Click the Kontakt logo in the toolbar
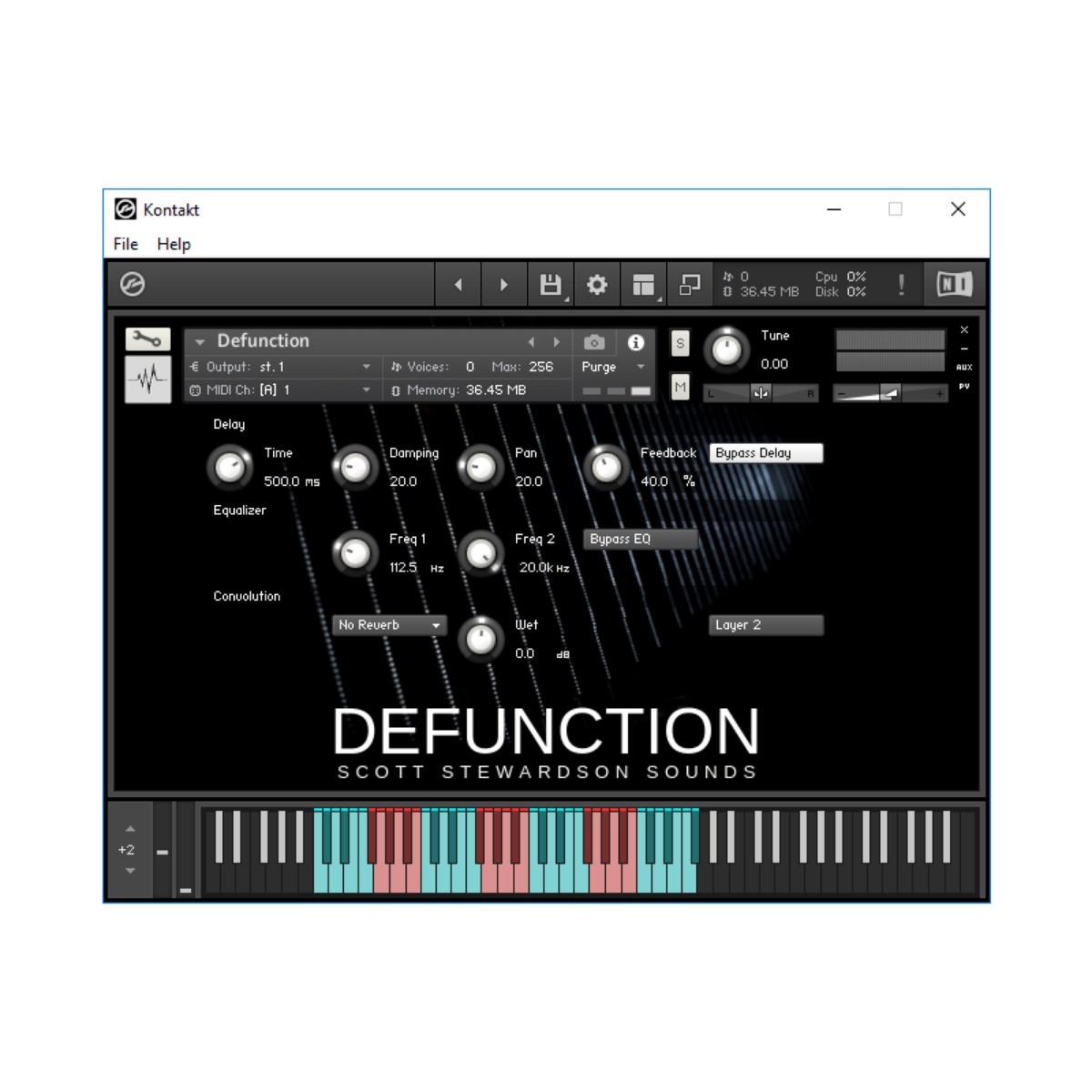1092x1092 pixels. pos(133,284)
